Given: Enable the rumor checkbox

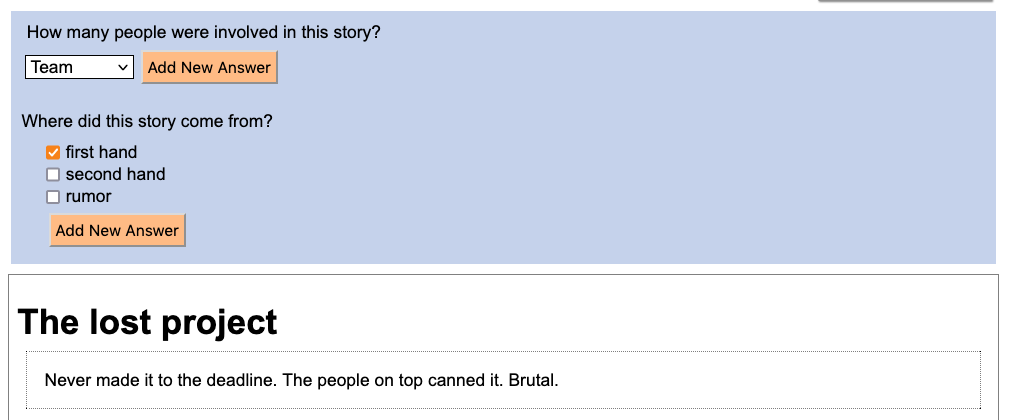Looking at the screenshot, I should click(x=53, y=197).
